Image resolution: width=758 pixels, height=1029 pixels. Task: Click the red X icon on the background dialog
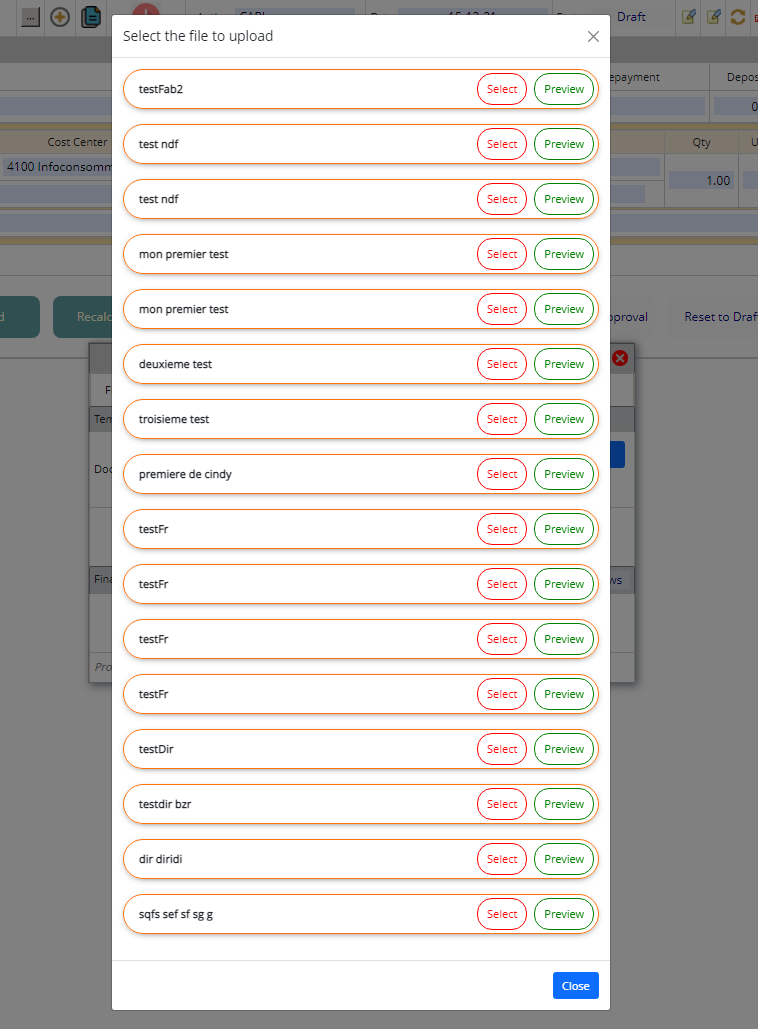620,357
